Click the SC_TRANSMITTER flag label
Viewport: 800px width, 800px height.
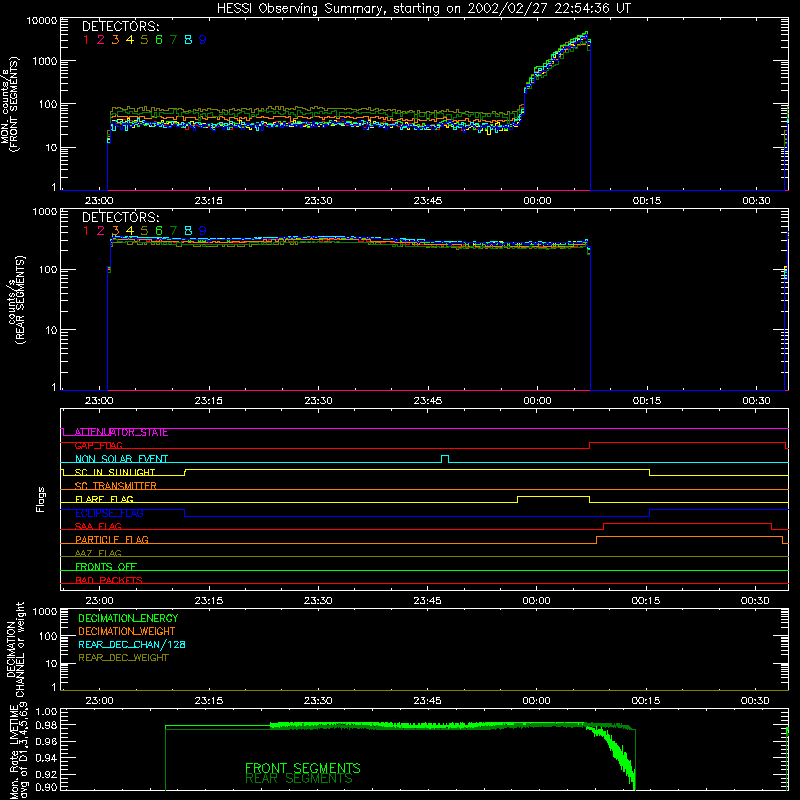click(116, 485)
